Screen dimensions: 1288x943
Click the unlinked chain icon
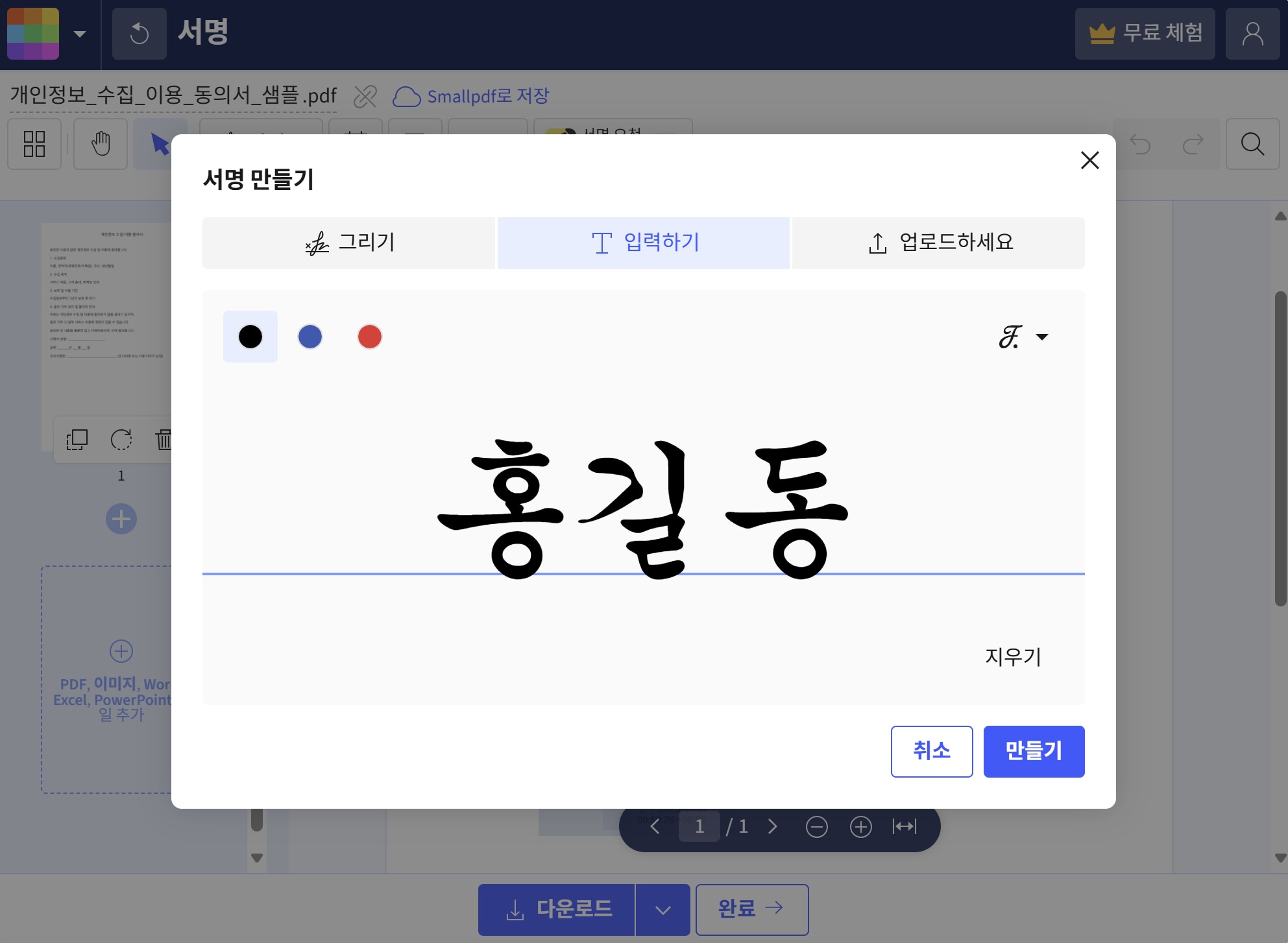(365, 97)
